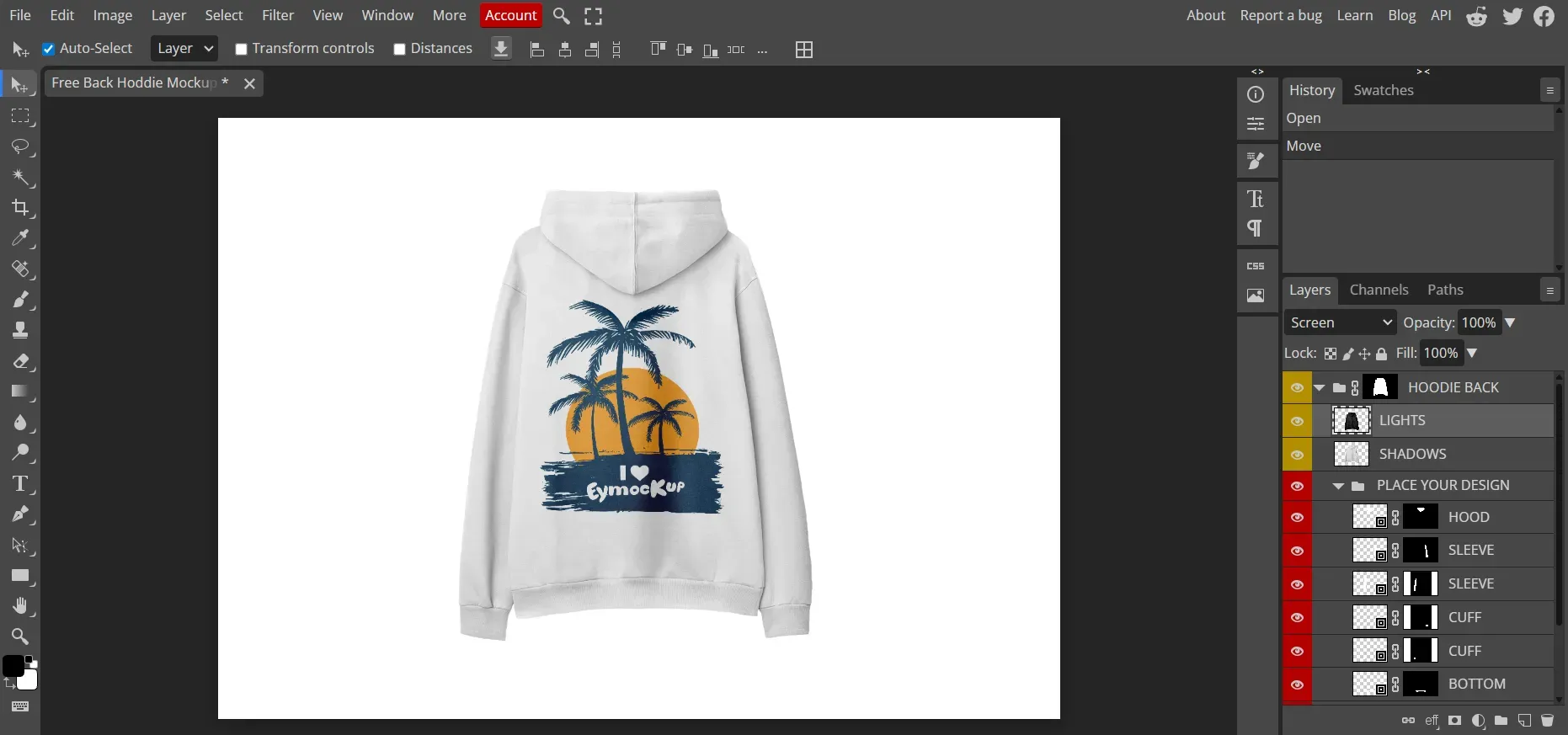Click the red Account button
The image size is (1568, 735).
pyautogui.click(x=511, y=15)
